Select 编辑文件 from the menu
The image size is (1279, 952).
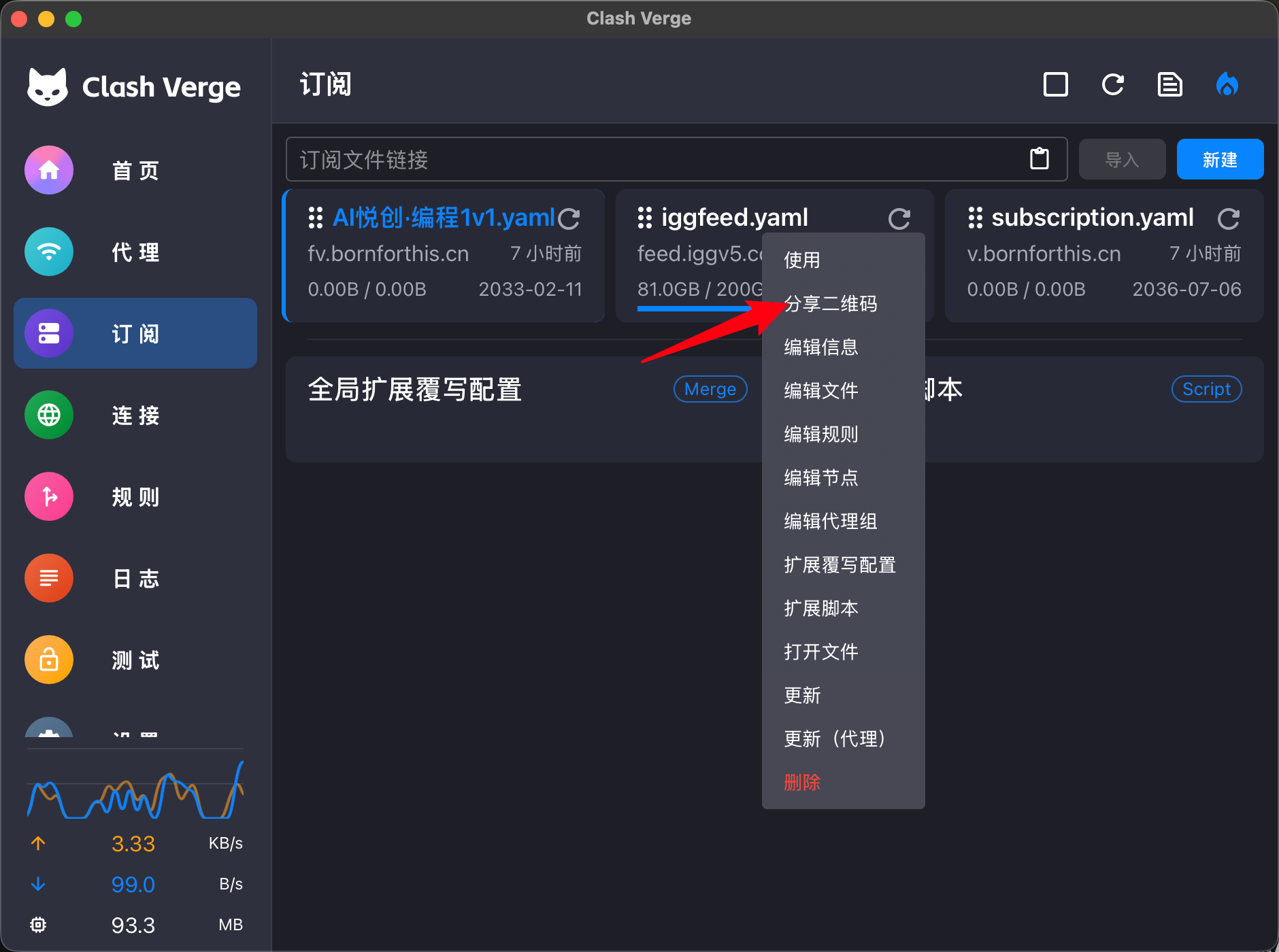(844, 390)
